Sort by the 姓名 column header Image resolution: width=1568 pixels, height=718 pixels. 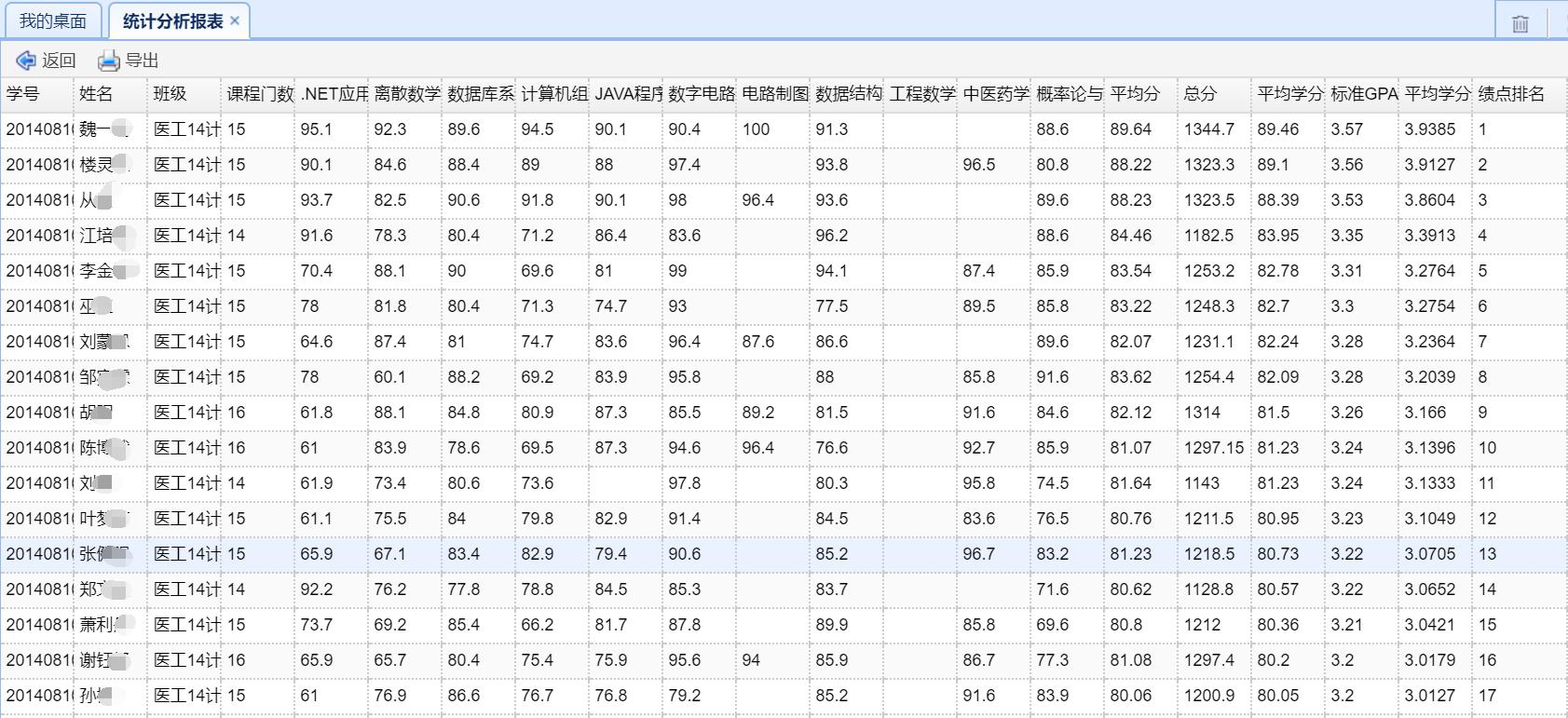click(x=96, y=94)
